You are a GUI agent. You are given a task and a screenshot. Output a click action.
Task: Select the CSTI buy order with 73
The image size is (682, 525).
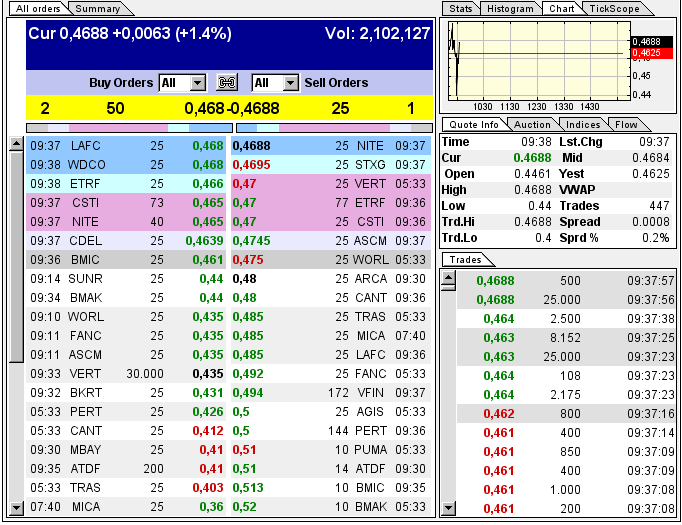point(126,203)
